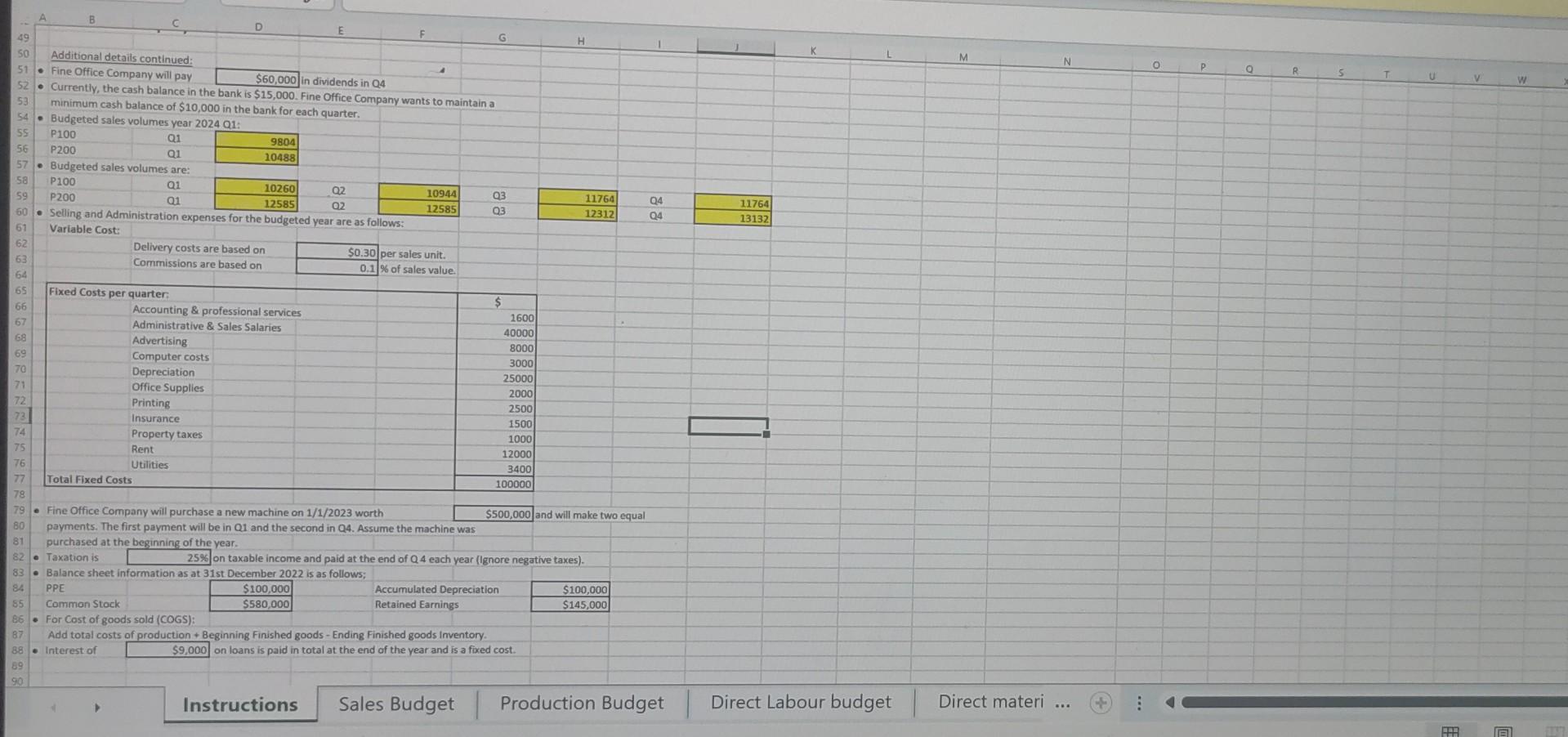Select the 1600 accounting services value

coord(495,317)
